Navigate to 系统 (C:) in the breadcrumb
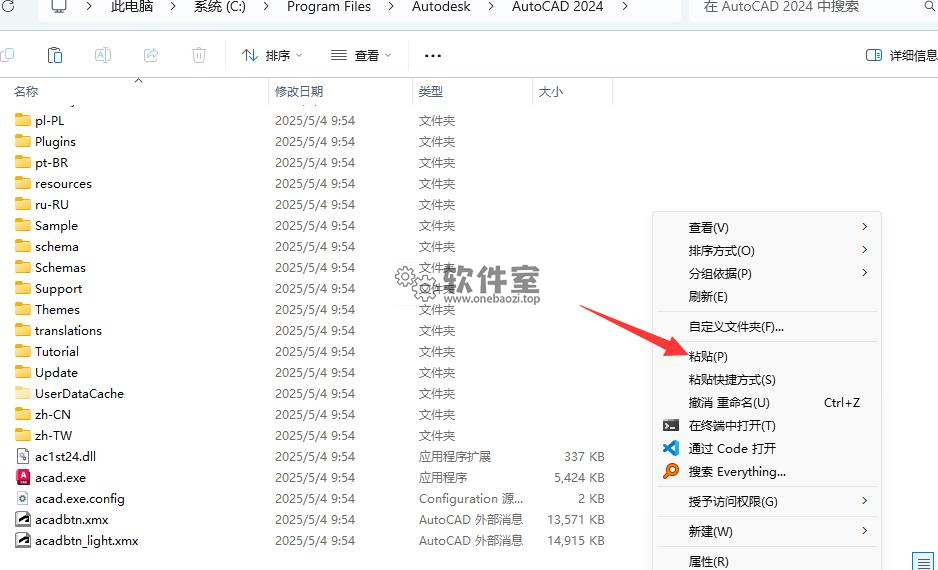The width and height of the screenshot is (938, 570). coord(220,7)
